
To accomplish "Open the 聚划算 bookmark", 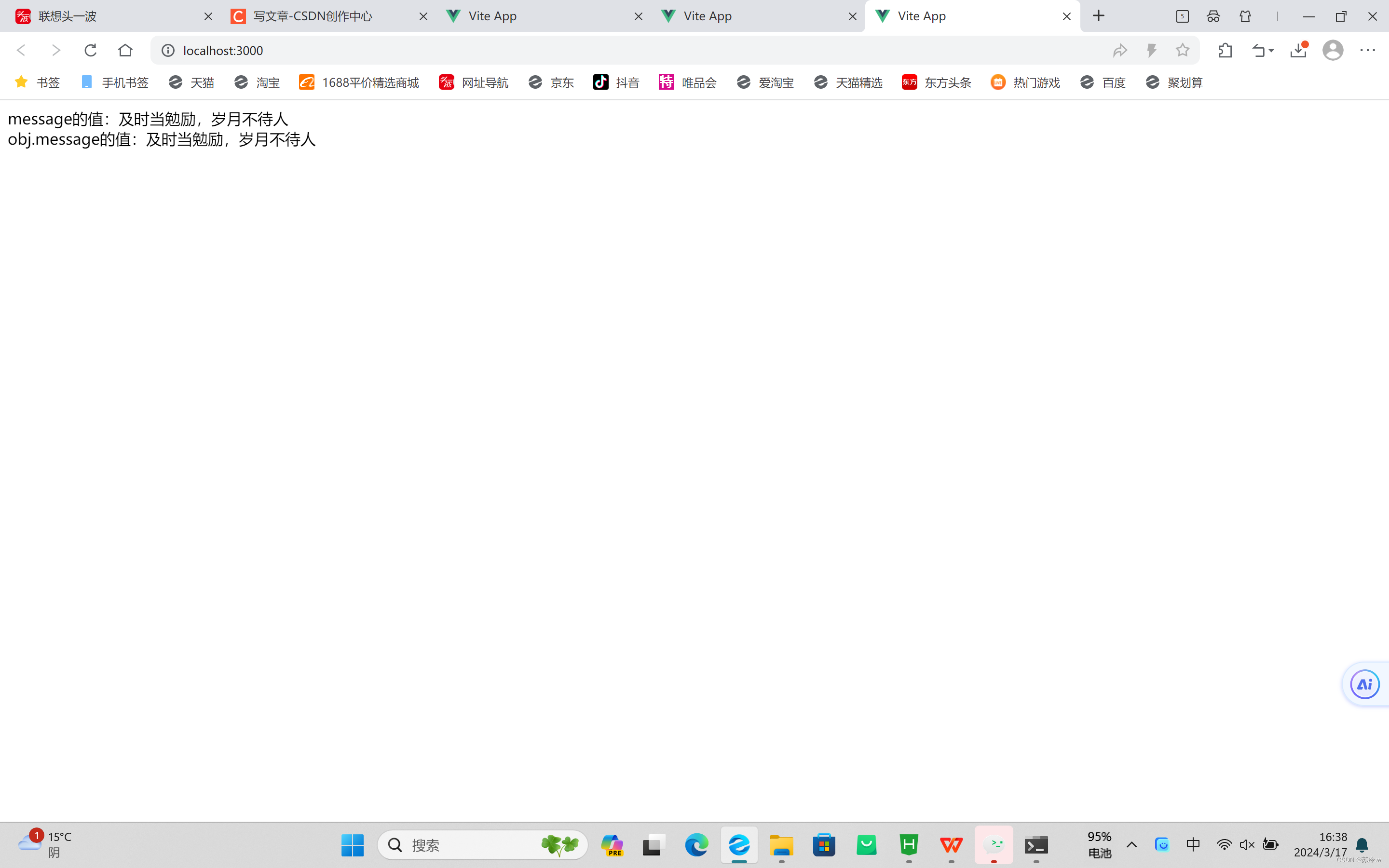I will pyautogui.click(x=1174, y=82).
